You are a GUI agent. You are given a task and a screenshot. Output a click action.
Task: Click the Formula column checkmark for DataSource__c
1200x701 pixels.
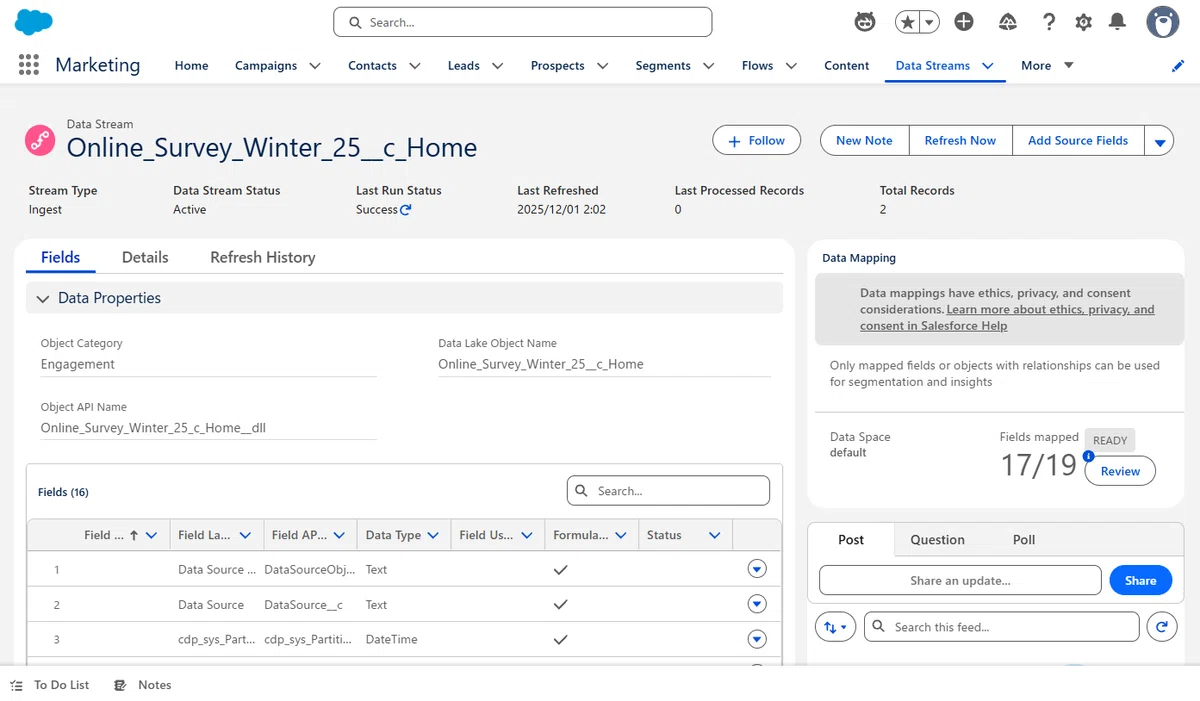tap(561, 604)
